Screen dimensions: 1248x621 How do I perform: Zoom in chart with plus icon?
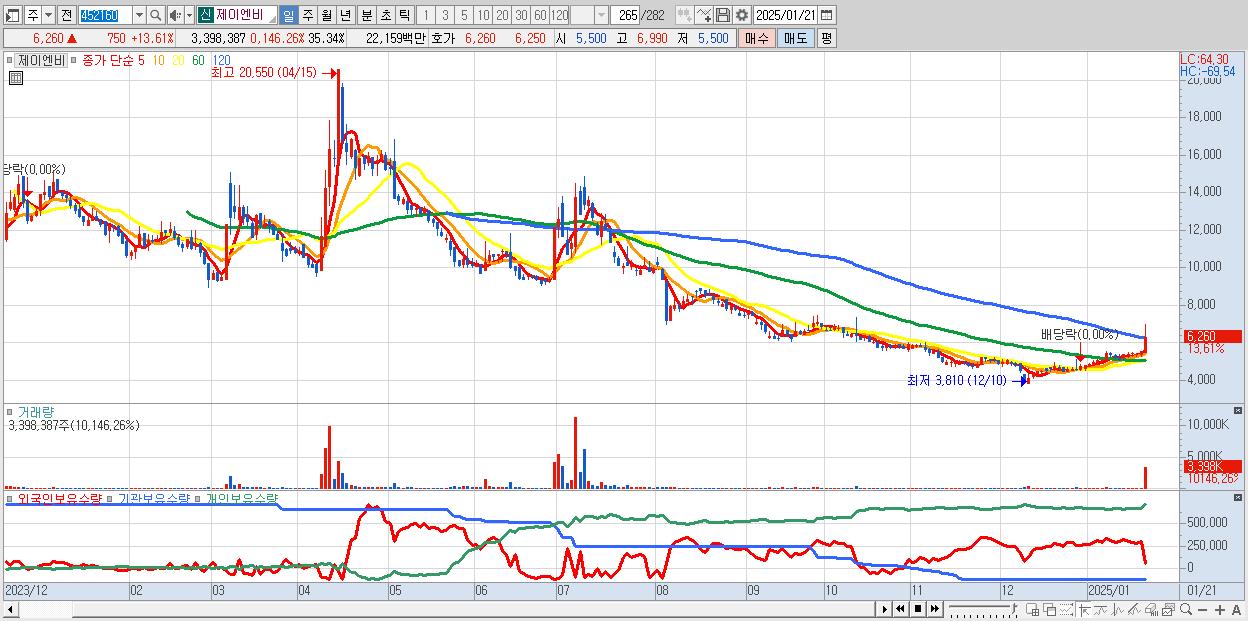tap(1220, 610)
